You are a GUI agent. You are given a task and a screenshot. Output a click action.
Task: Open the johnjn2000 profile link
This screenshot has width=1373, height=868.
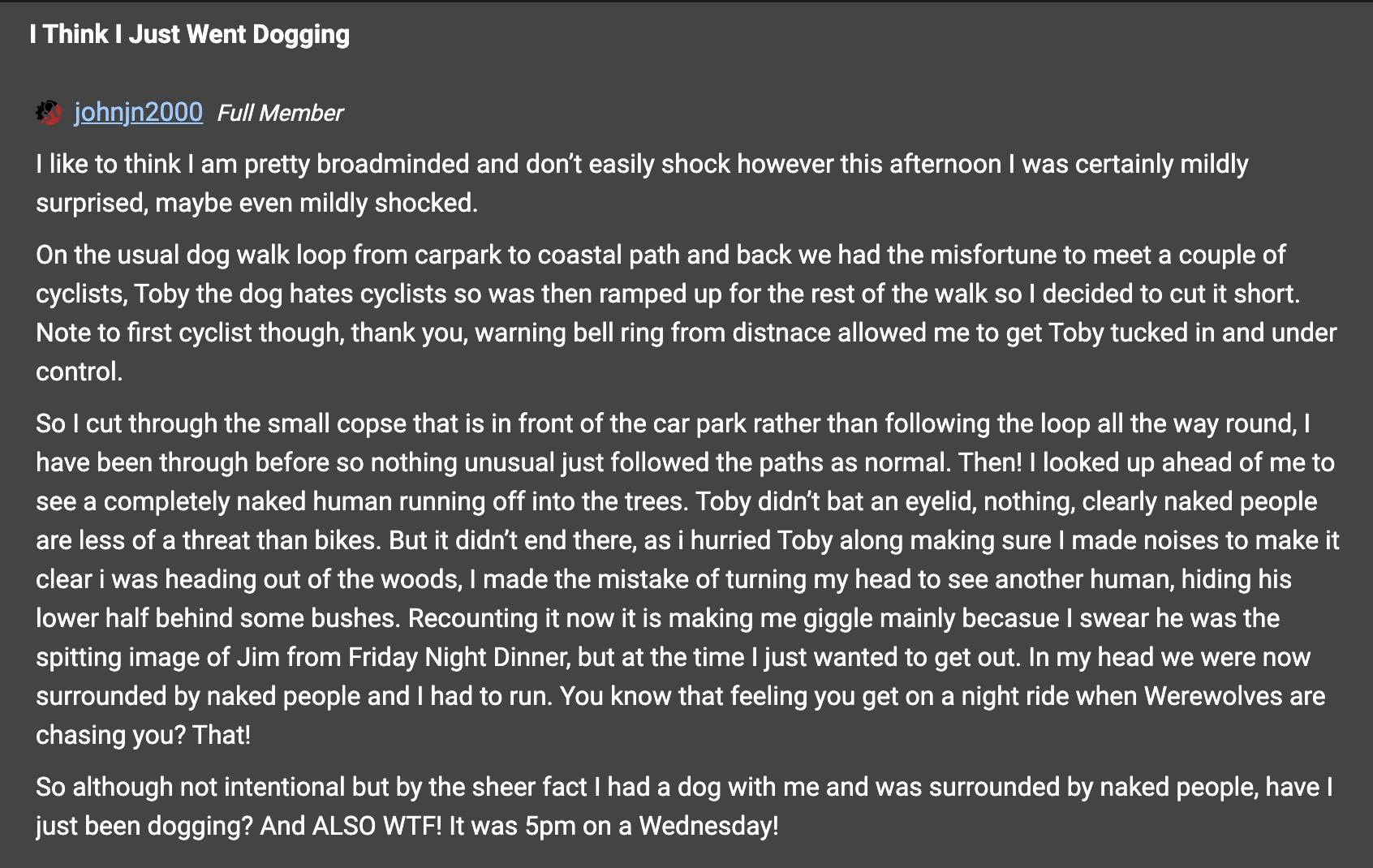[138, 112]
